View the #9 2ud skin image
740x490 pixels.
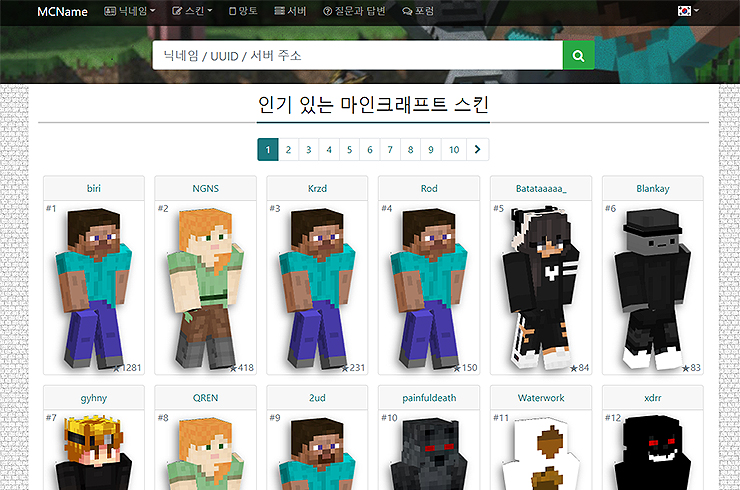pyautogui.click(x=317, y=453)
